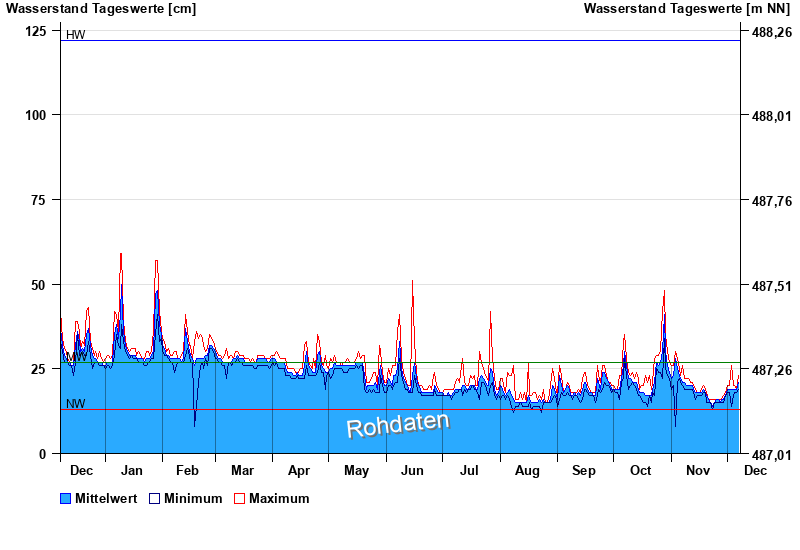
Task: Click the HW line label
Action: pos(75,35)
